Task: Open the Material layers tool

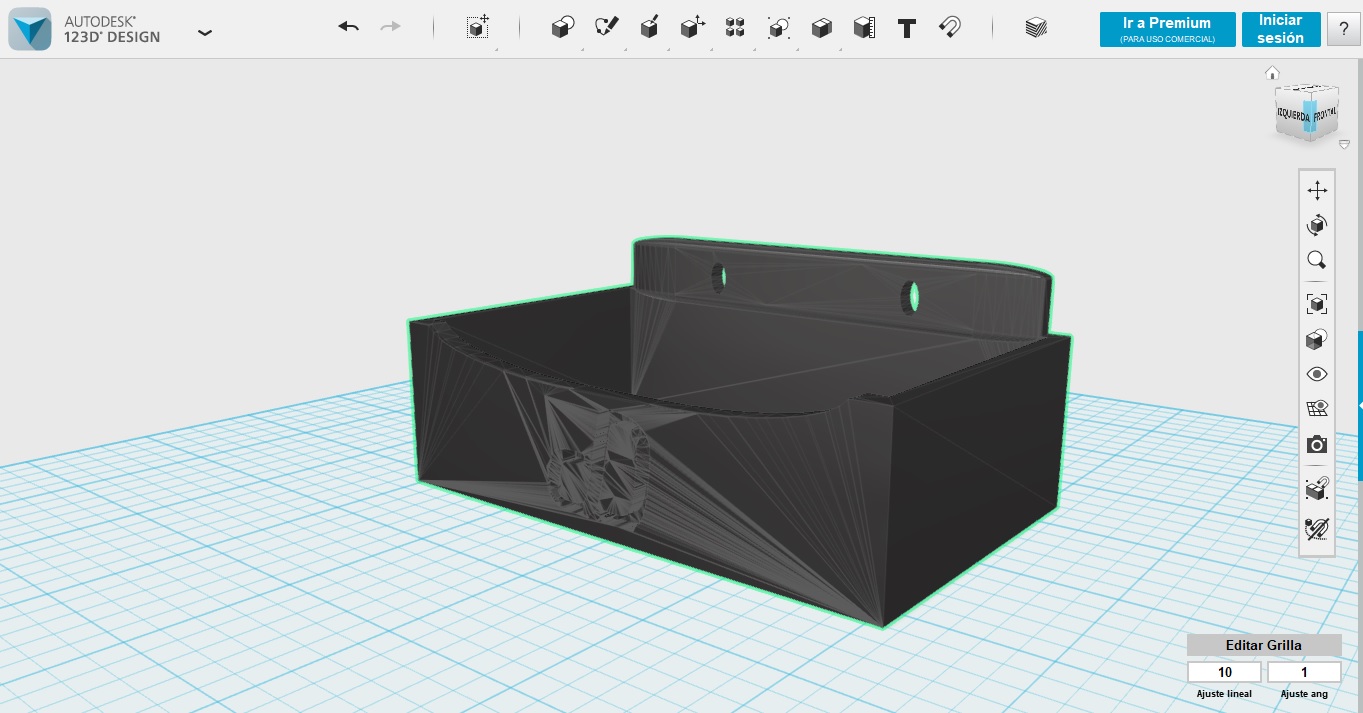Action: pos(1036,28)
